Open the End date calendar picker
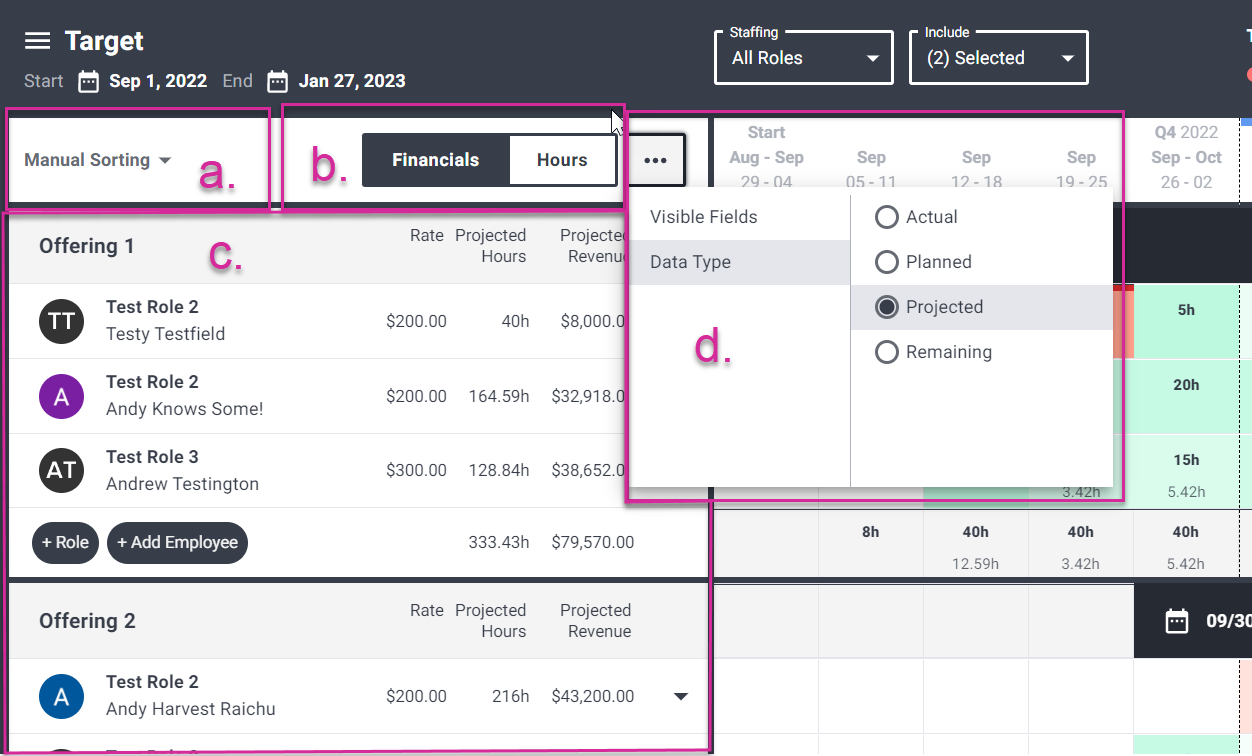 pyautogui.click(x=279, y=81)
